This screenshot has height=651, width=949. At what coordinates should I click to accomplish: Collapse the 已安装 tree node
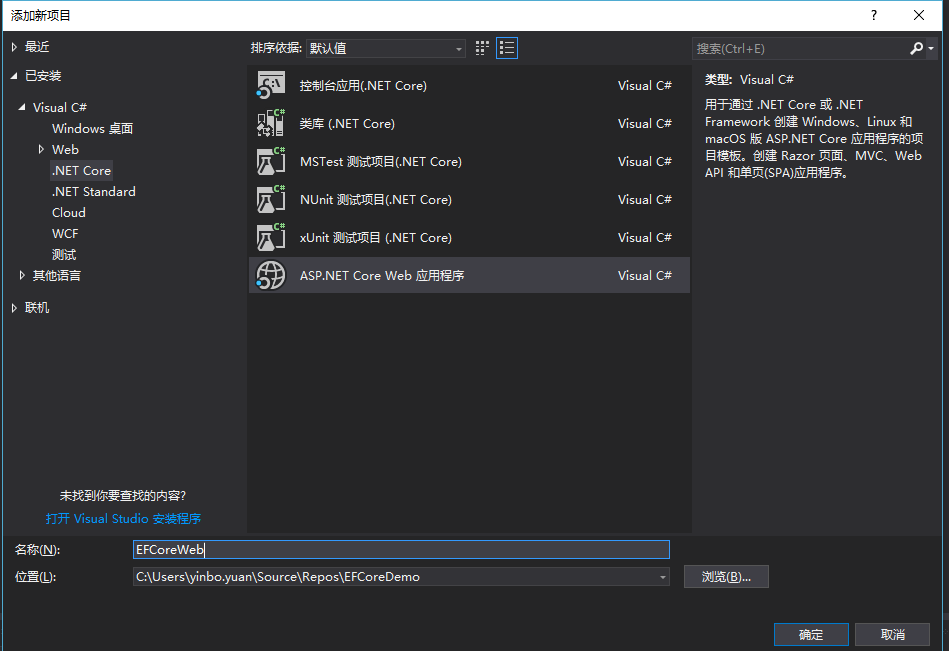[14, 76]
